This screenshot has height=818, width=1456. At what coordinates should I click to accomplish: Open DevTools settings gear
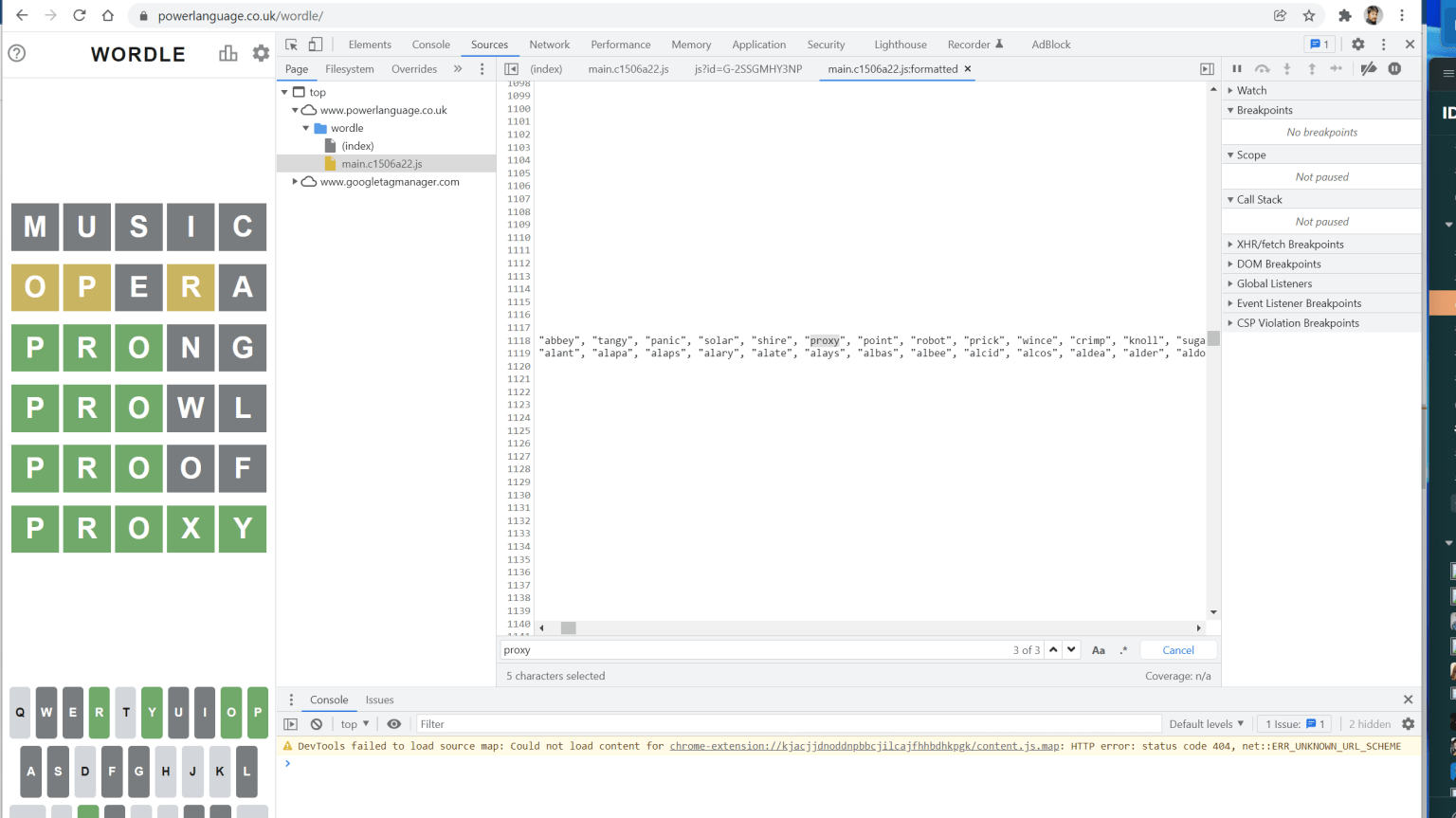(1357, 45)
